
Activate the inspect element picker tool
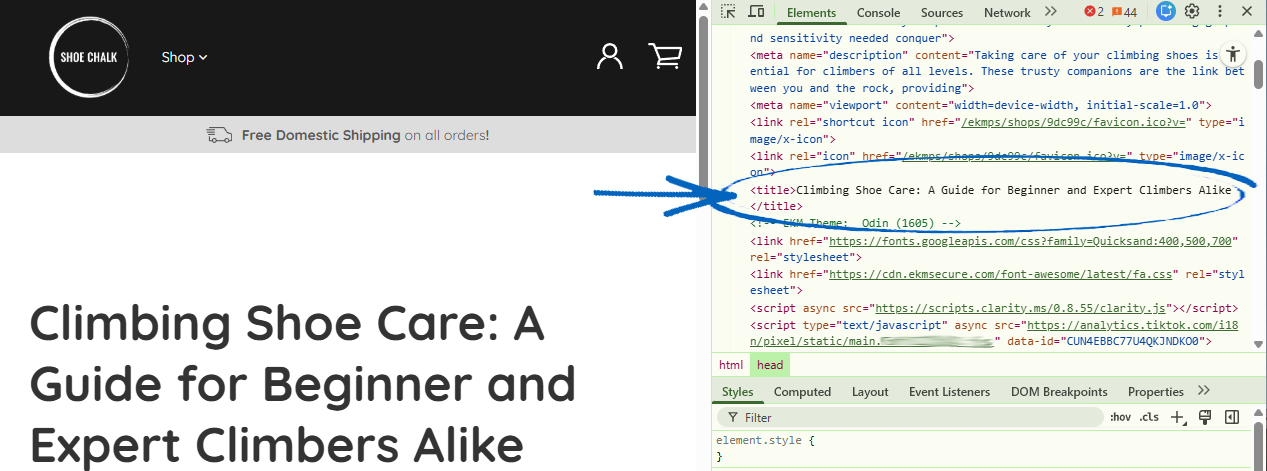(728, 12)
